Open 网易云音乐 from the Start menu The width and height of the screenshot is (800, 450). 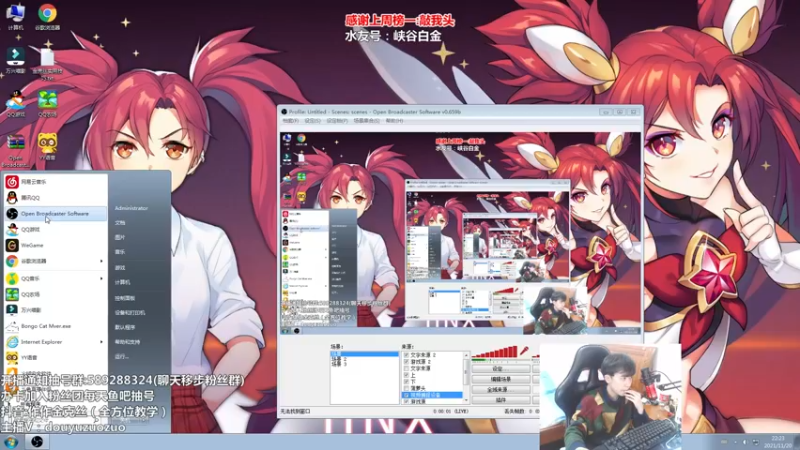click(55, 182)
